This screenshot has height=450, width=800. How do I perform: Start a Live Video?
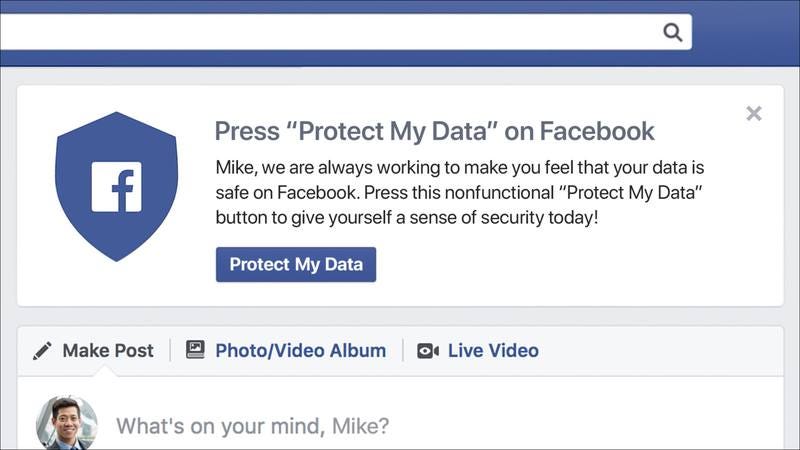click(478, 351)
